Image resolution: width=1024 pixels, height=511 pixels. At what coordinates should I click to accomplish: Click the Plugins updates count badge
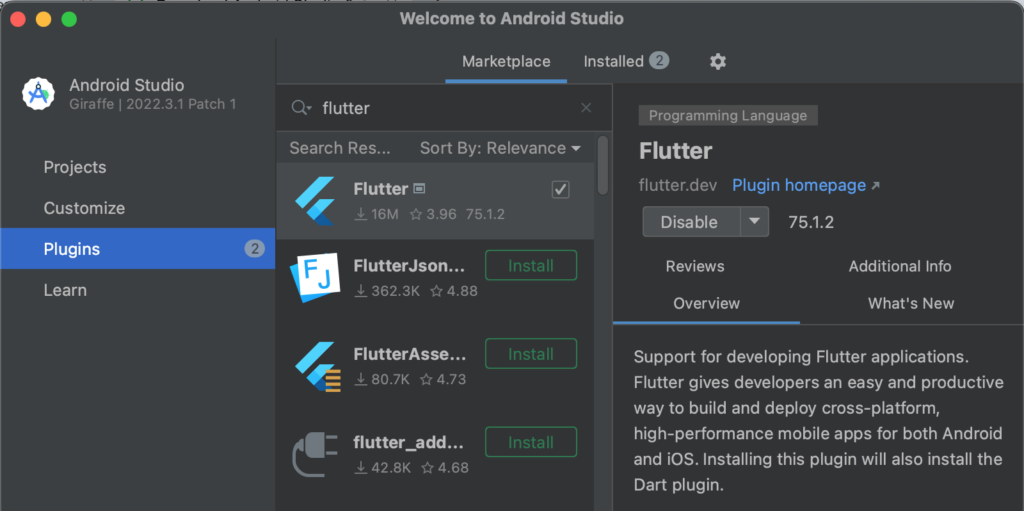coord(255,248)
